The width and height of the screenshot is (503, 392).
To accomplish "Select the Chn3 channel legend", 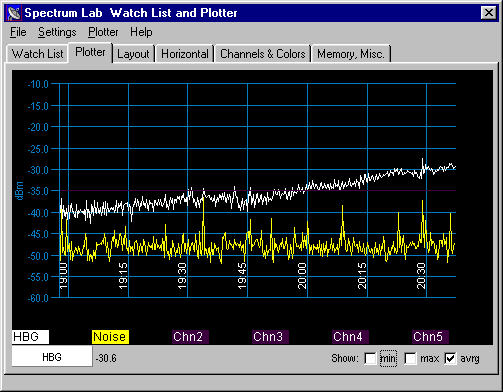I will [x=270, y=337].
